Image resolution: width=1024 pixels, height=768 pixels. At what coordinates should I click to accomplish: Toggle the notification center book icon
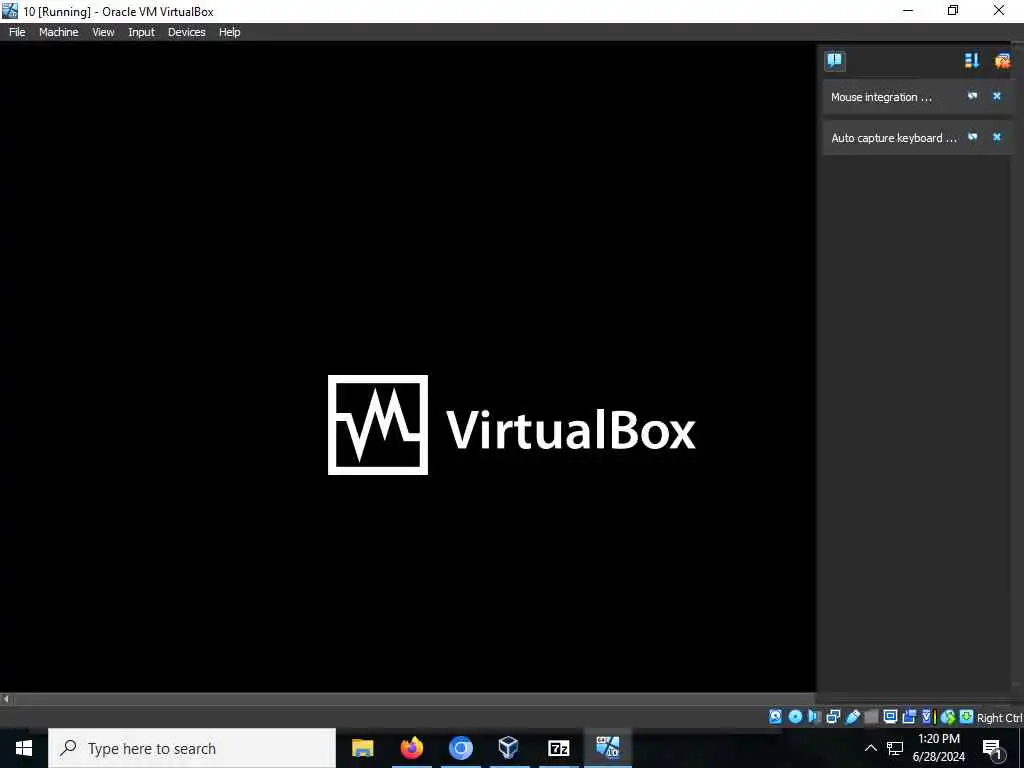tap(835, 61)
